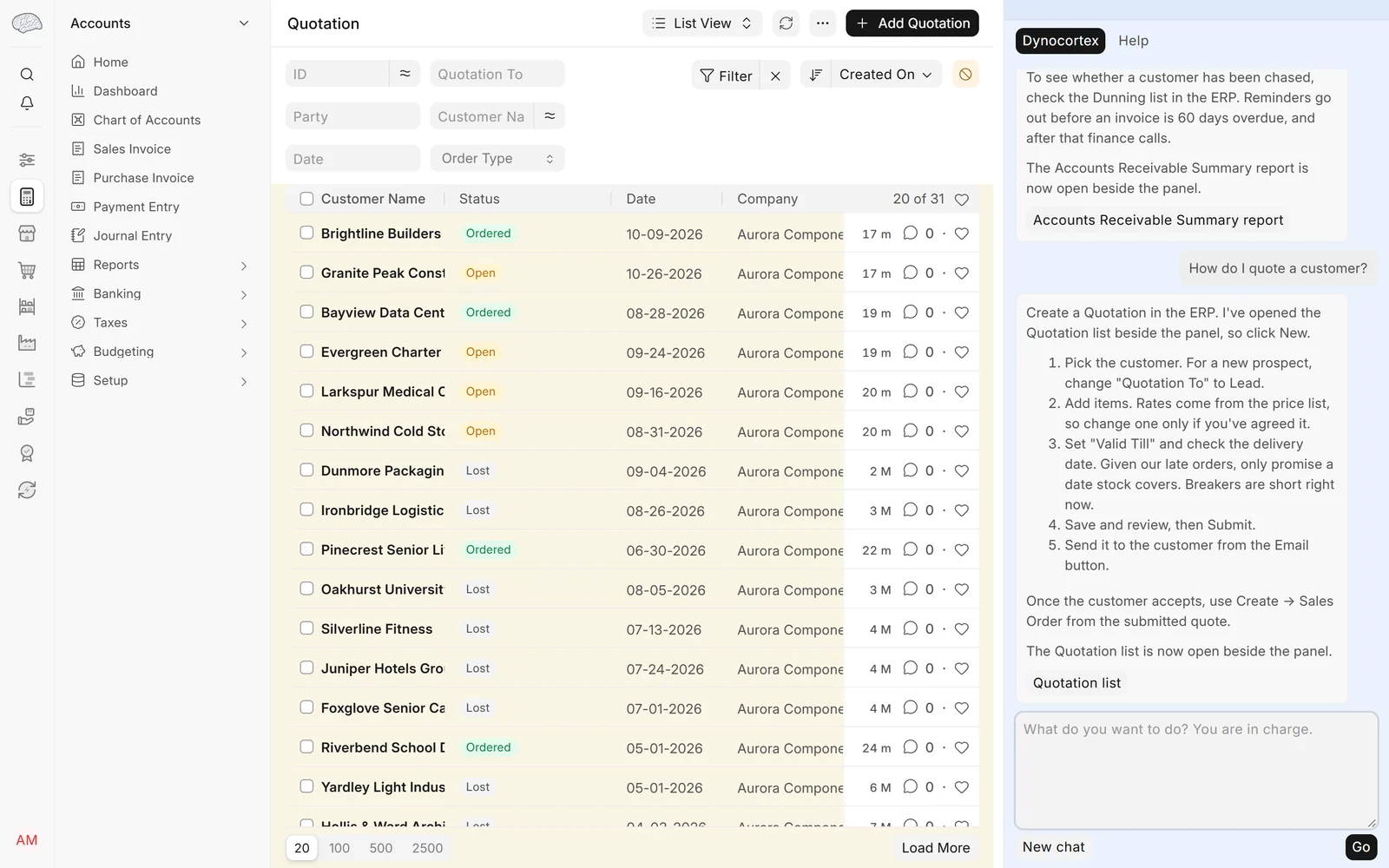Select all rows via header checkbox
The height and width of the screenshot is (868, 1389).
(306, 199)
